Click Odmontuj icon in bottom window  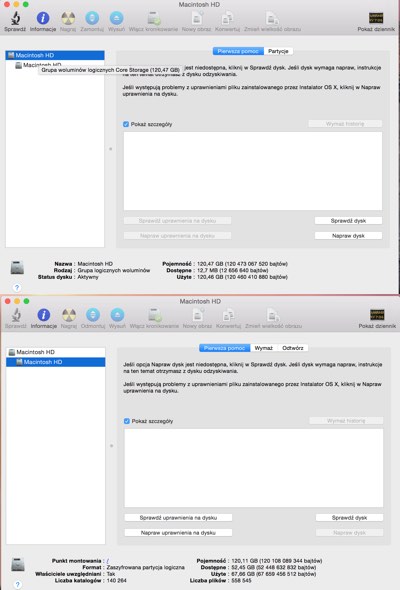pos(93,315)
